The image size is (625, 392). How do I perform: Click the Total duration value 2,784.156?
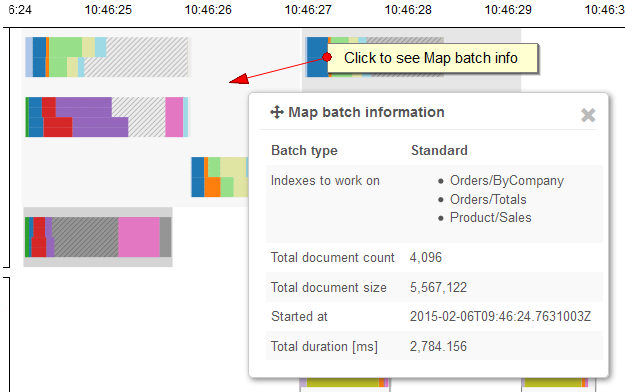[x=438, y=347]
